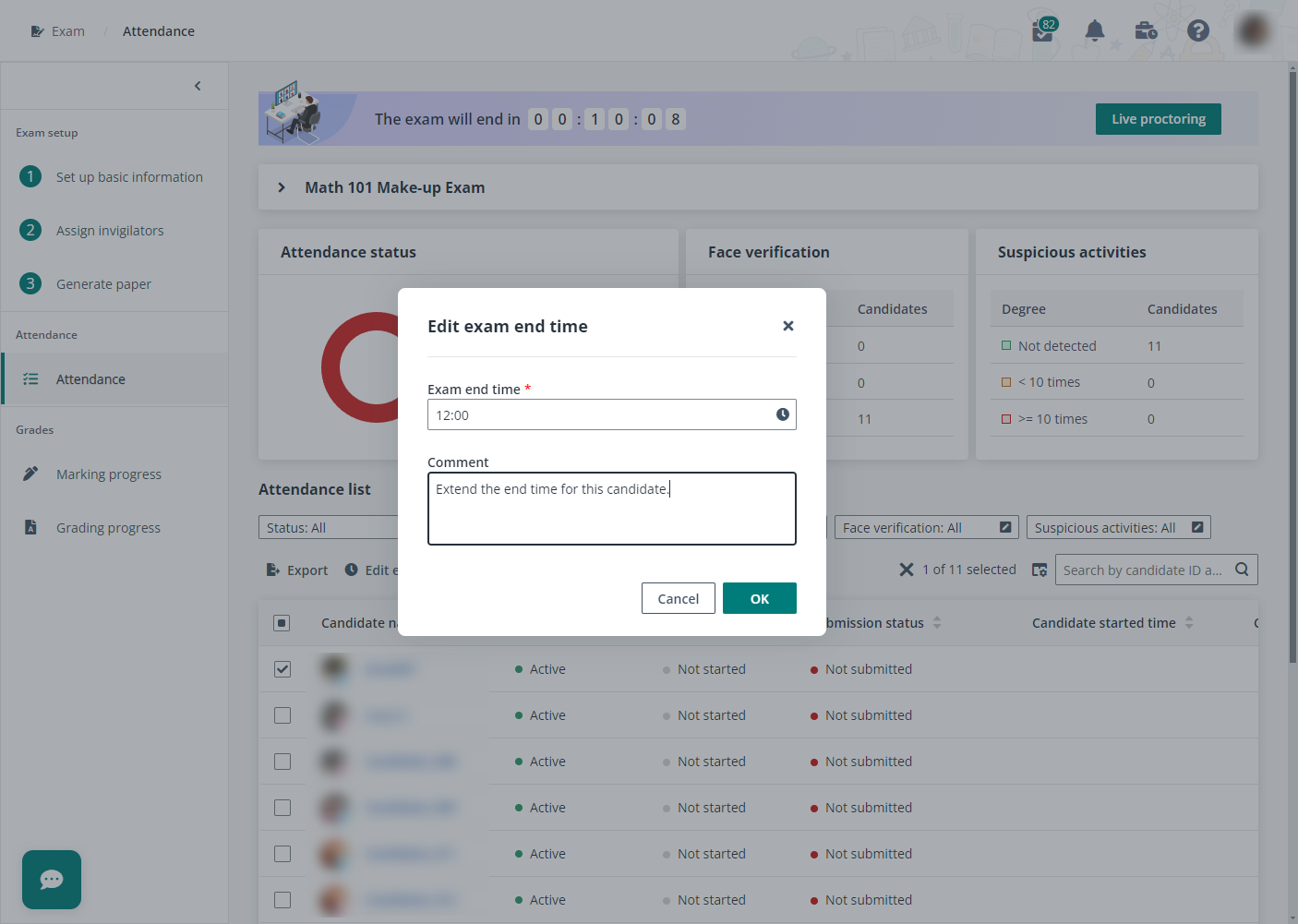Image resolution: width=1298 pixels, height=924 pixels.
Task: Click the red >= 10 times swatch
Action: (x=1006, y=419)
